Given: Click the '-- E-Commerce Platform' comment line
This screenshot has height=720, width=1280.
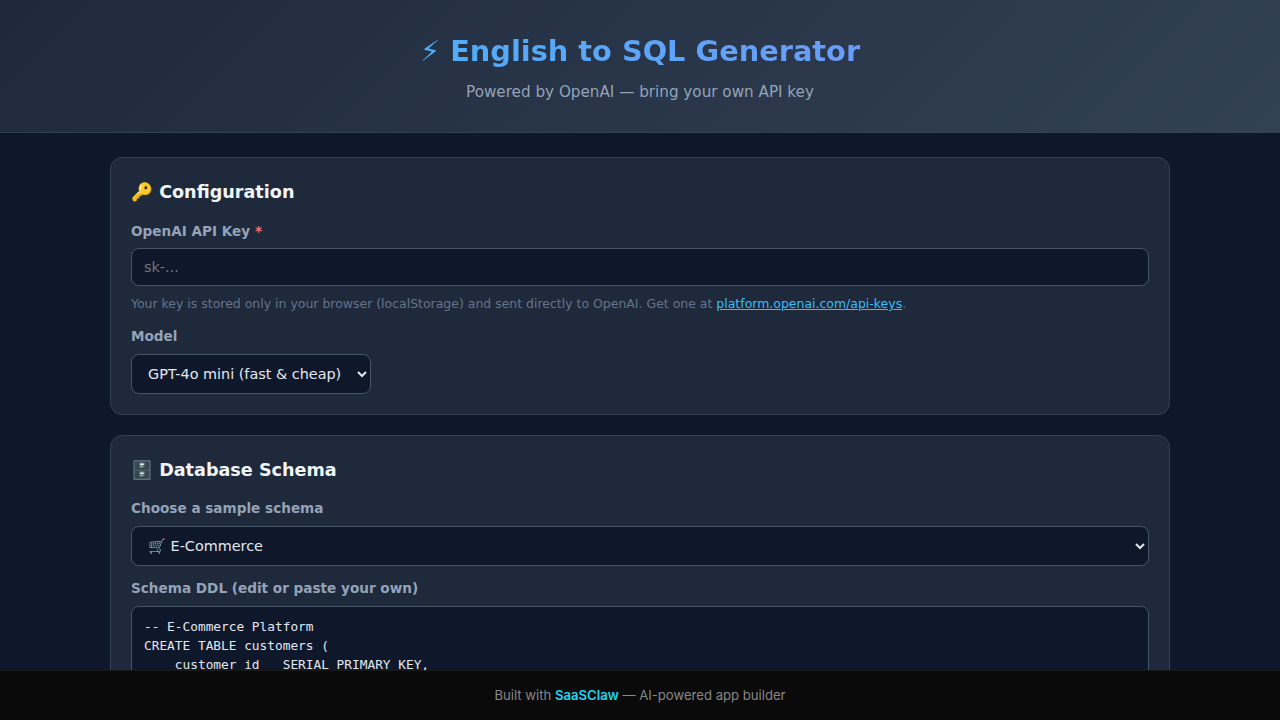Looking at the screenshot, I should click(229, 627).
